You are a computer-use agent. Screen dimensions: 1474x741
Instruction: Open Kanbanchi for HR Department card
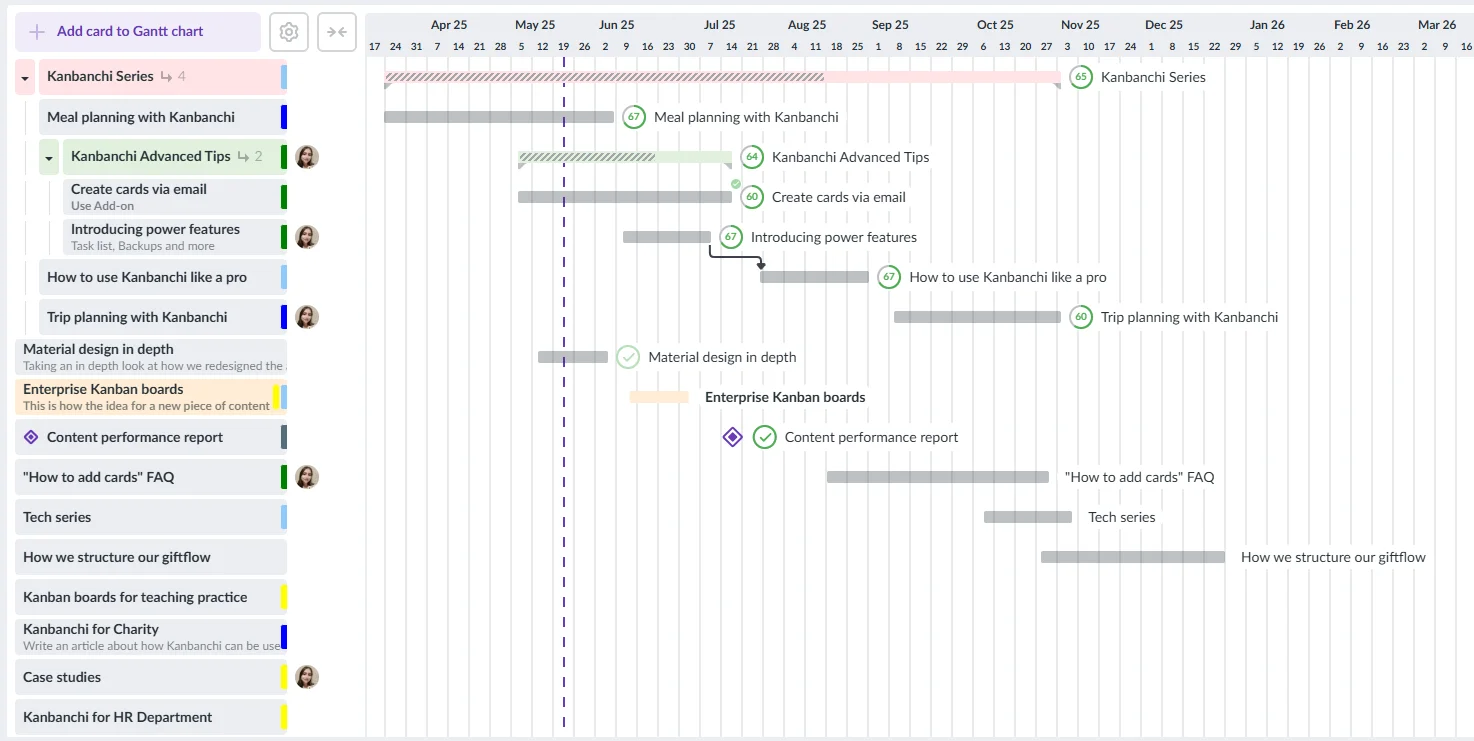click(x=151, y=717)
